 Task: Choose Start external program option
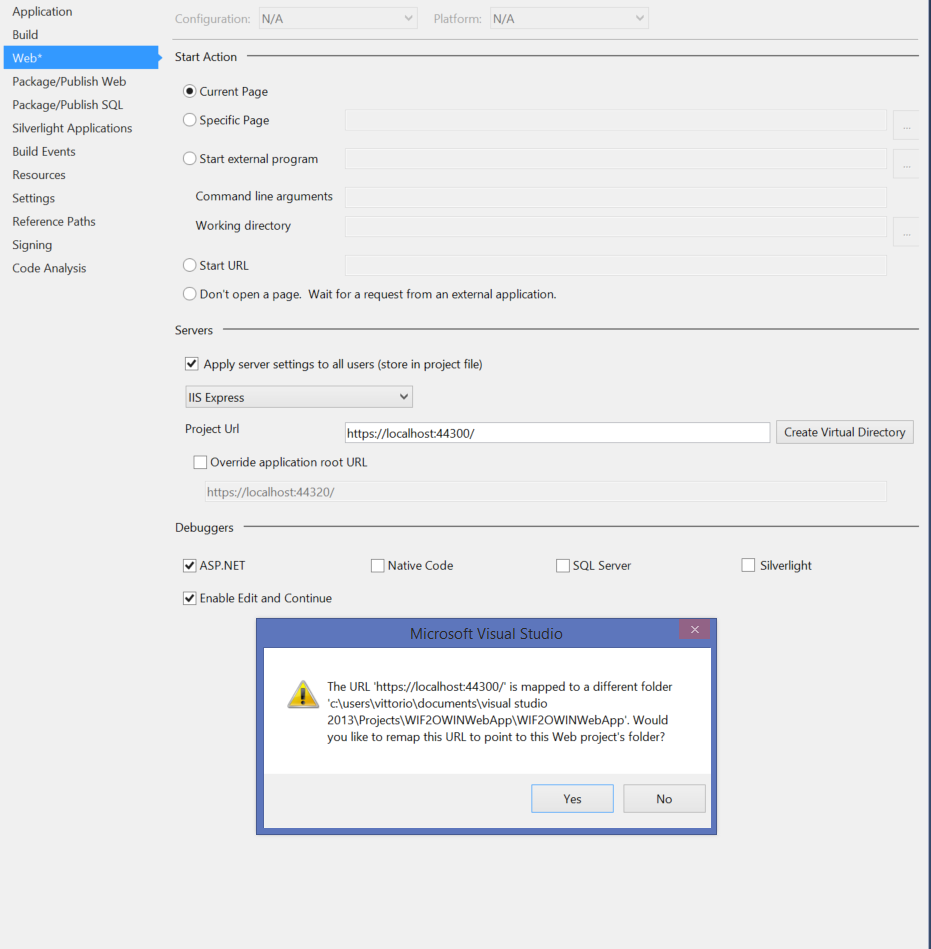(189, 159)
